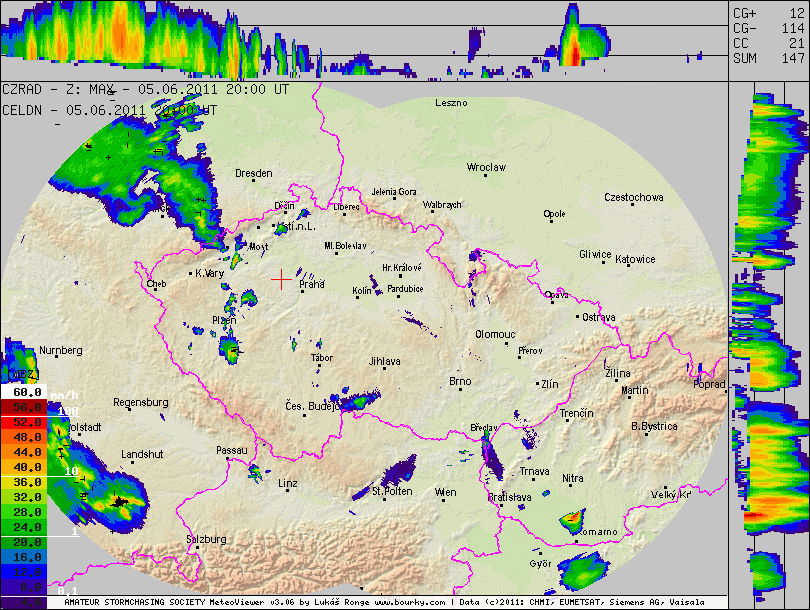Image resolution: width=810 pixels, height=610 pixels.
Task: Select the Czestochowa city label
Action: (x=634, y=197)
